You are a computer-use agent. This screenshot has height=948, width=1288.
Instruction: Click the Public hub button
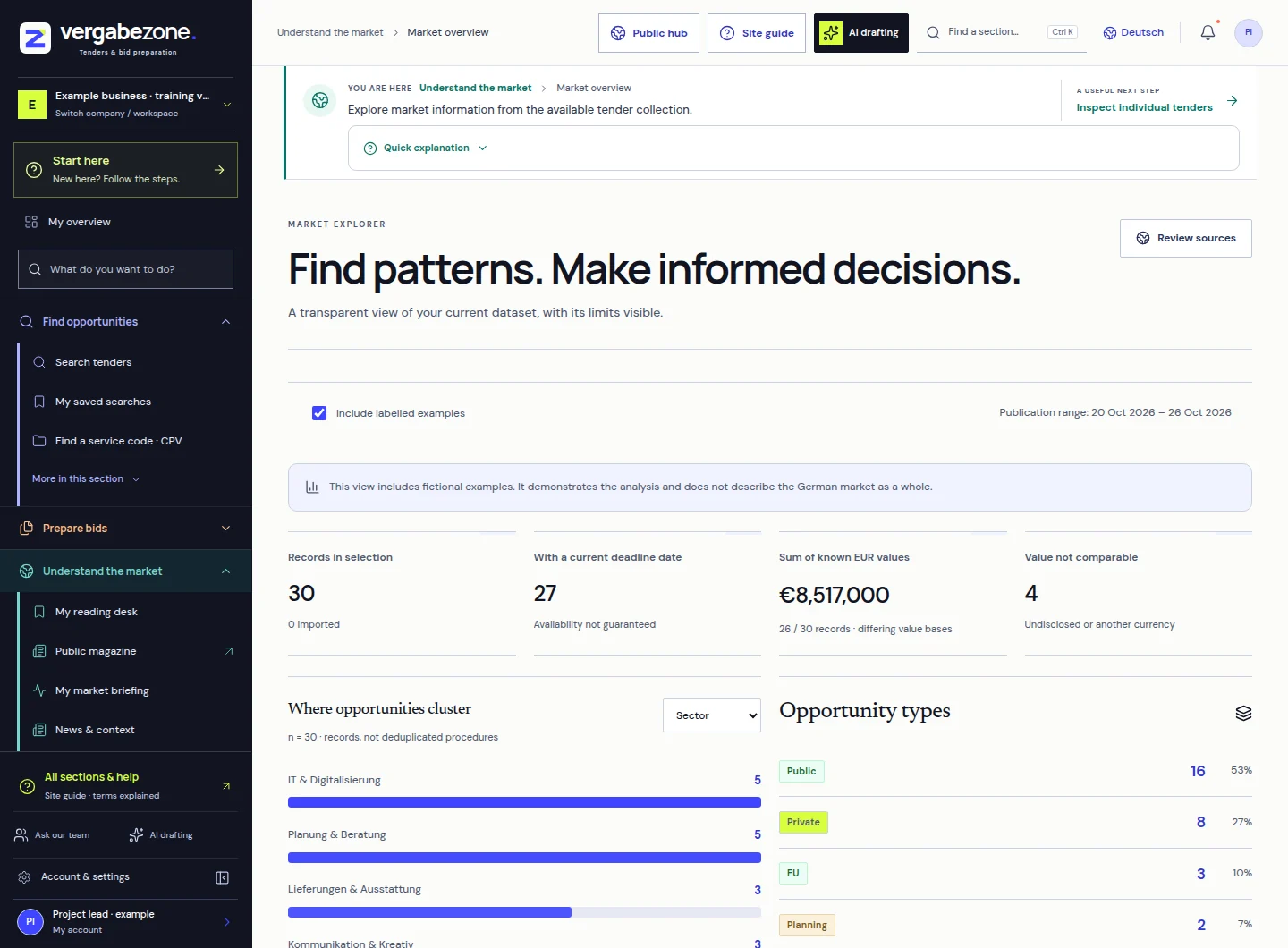[x=648, y=33]
